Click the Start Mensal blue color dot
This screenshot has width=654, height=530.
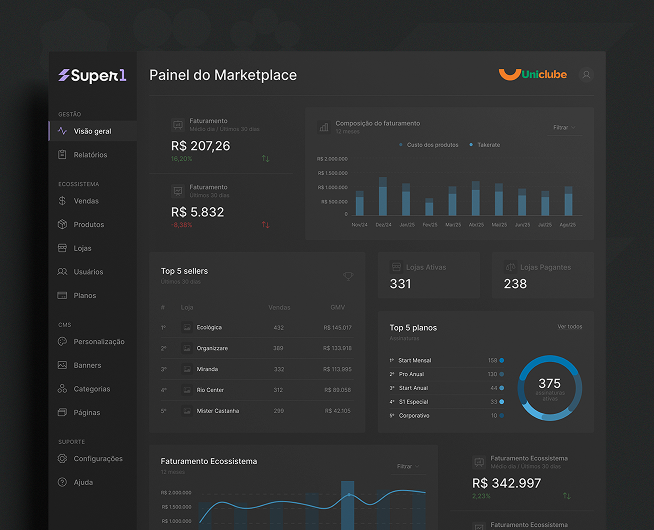(502, 360)
